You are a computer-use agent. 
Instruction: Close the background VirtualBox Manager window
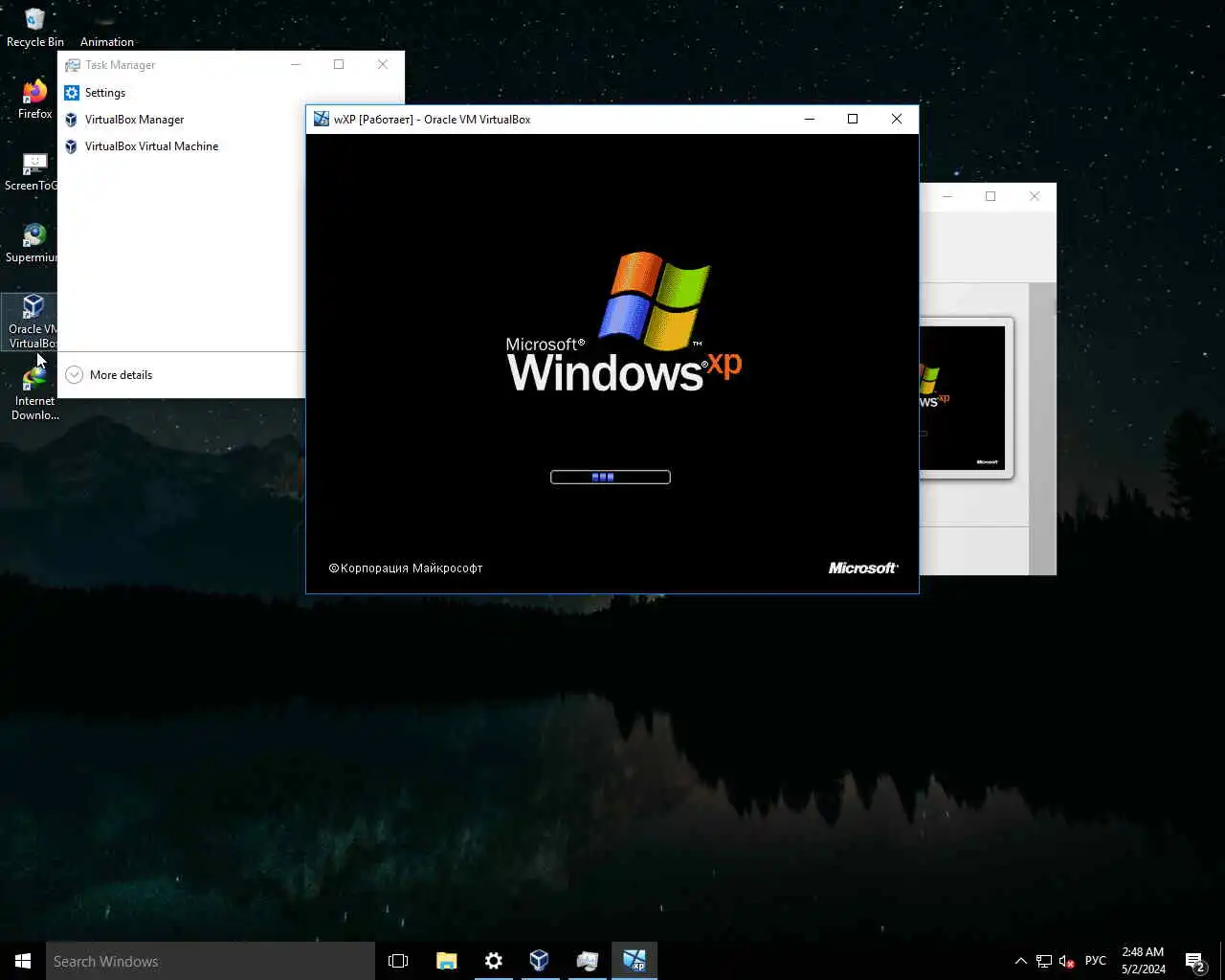coord(1035,196)
